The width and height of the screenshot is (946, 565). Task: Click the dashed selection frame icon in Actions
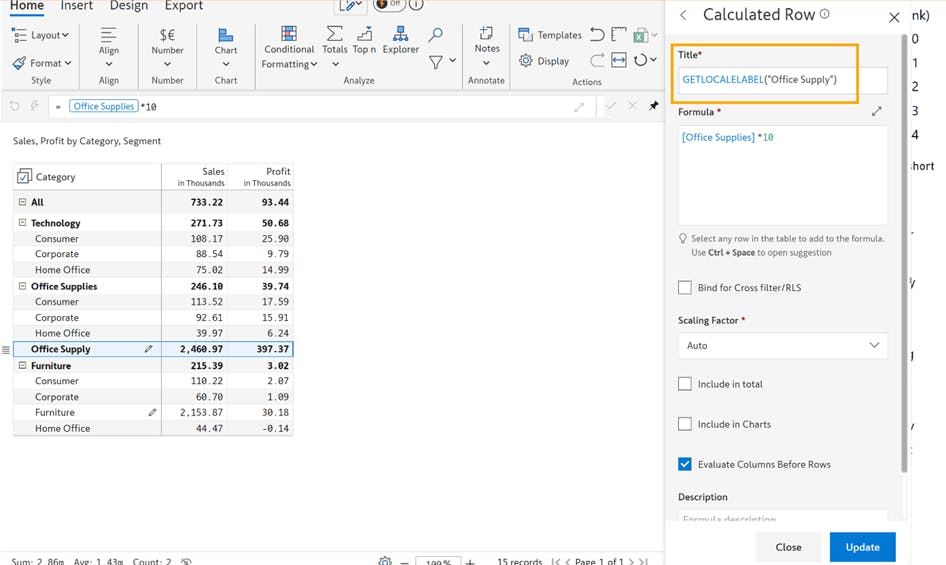tap(618, 34)
